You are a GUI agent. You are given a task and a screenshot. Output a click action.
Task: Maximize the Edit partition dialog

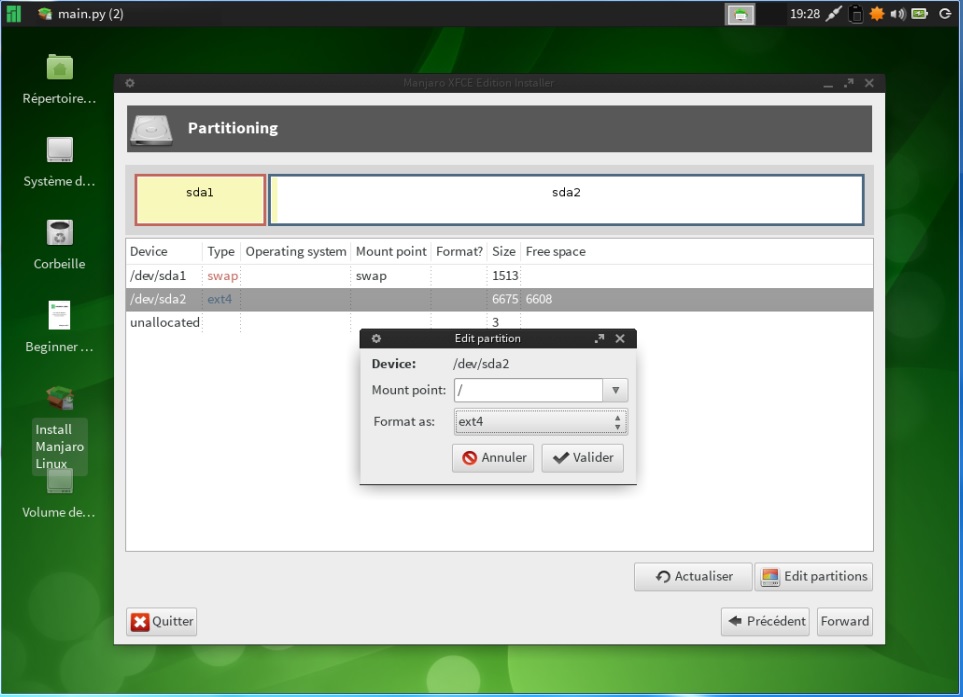click(x=599, y=338)
